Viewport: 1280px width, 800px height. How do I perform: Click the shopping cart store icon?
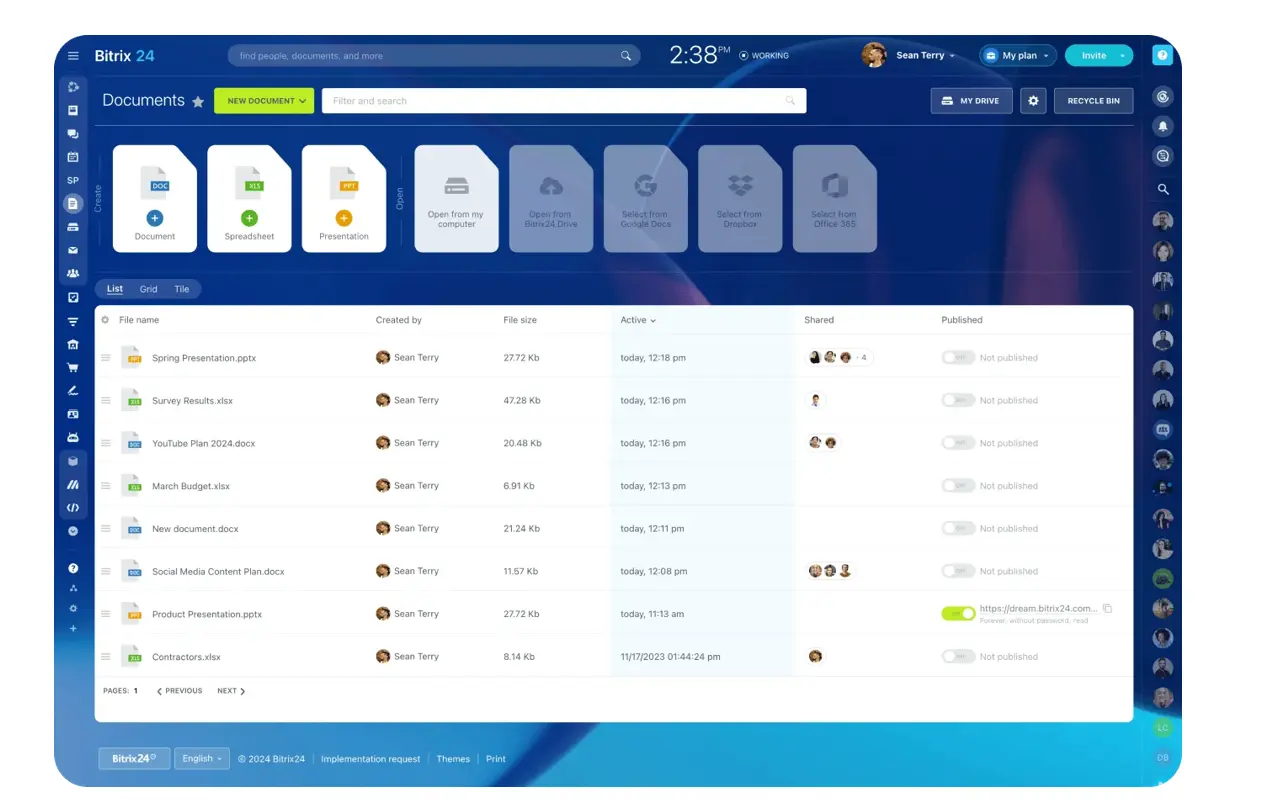pyautogui.click(x=72, y=367)
